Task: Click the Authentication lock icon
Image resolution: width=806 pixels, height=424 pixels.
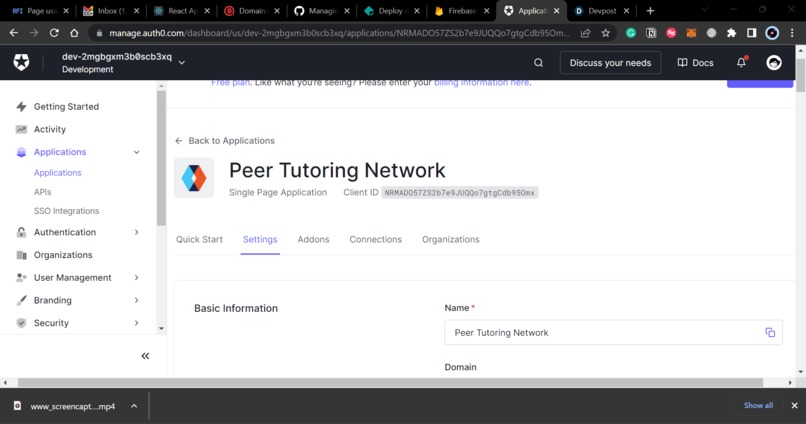Action: coord(21,232)
